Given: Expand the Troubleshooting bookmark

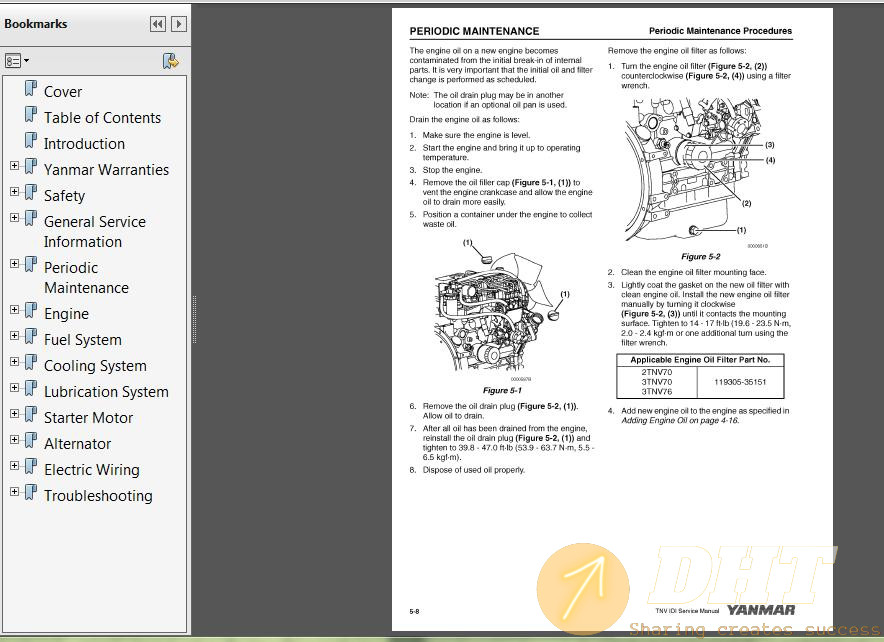Looking at the screenshot, I should 15,492.
